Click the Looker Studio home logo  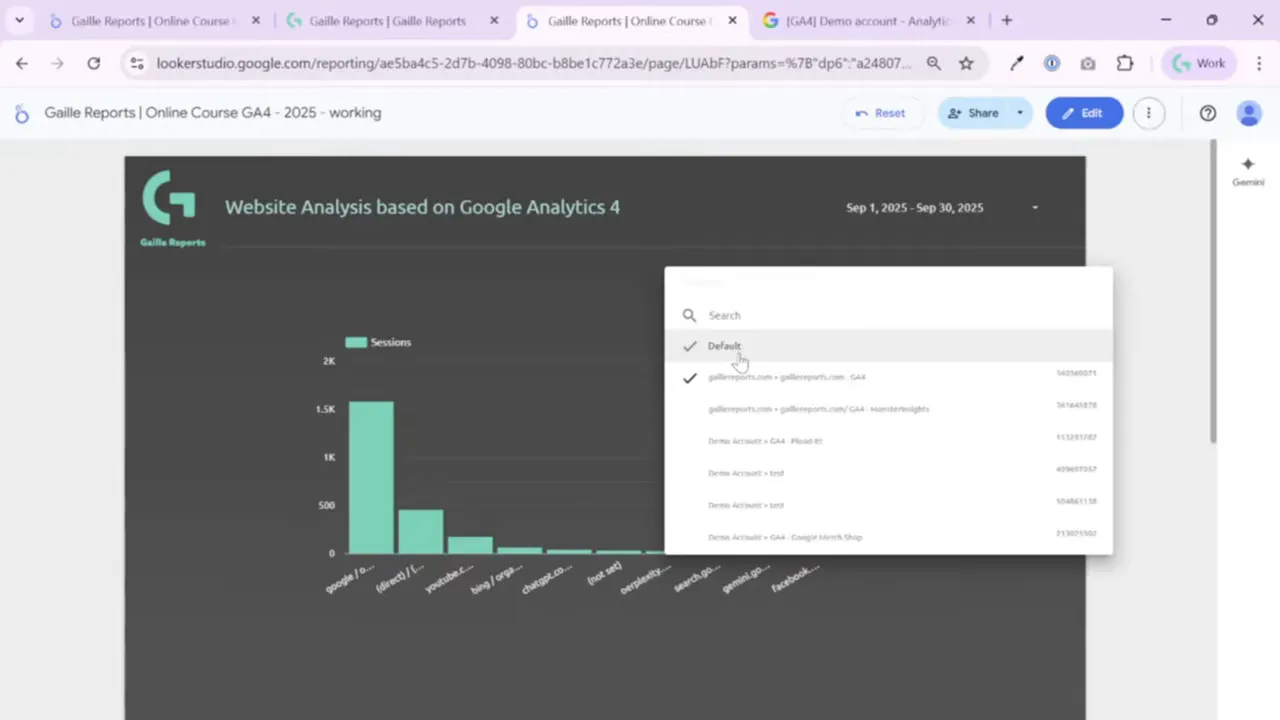tap(21, 114)
